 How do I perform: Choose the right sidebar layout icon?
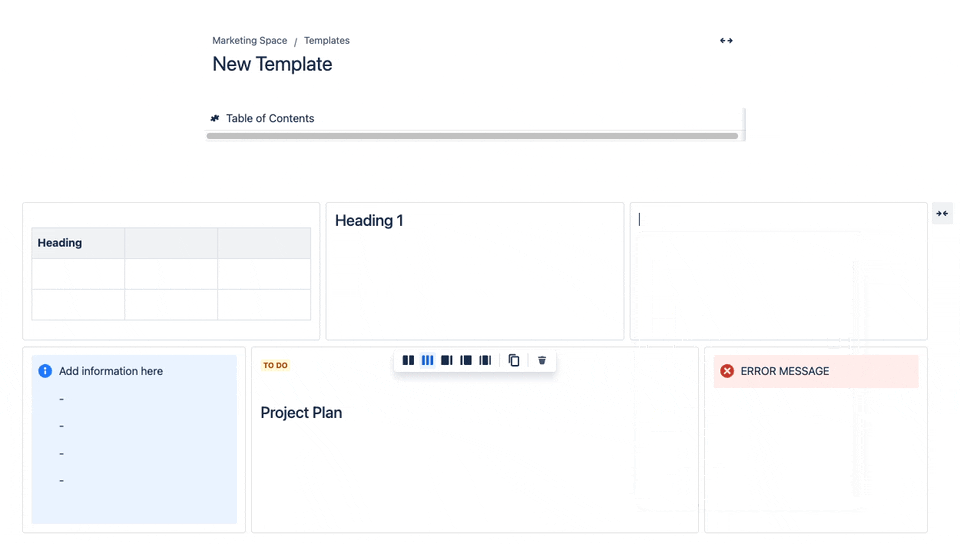click(x=446, y=360)
